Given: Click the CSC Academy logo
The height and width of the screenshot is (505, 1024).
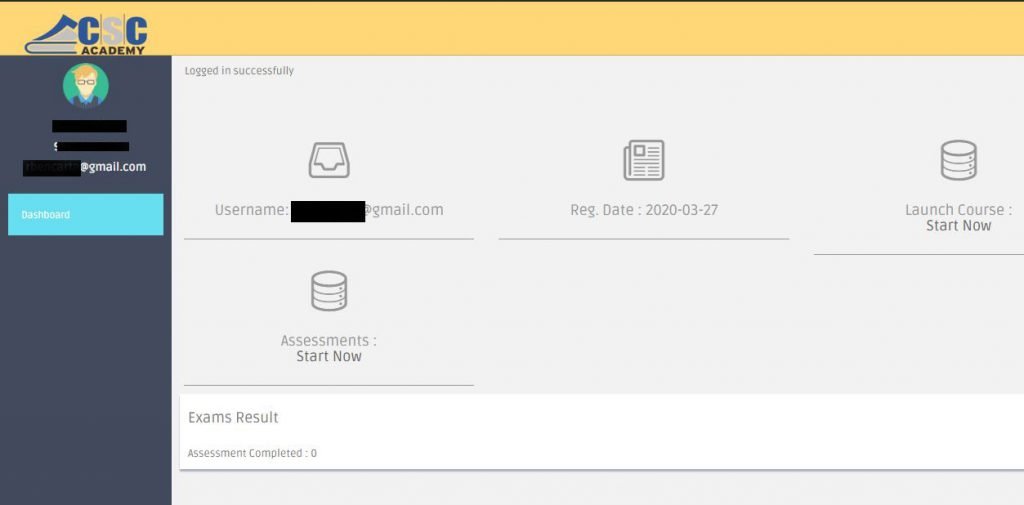Looking at the screenshot, I should point(87,33).
